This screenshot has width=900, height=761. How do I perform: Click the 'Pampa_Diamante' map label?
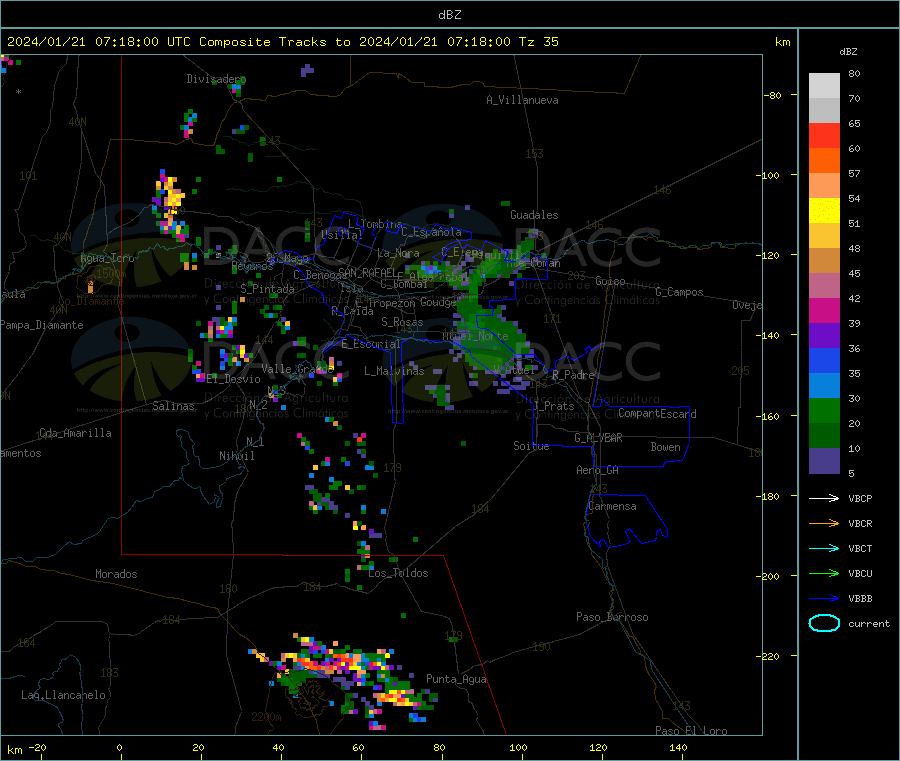[41, 325]
